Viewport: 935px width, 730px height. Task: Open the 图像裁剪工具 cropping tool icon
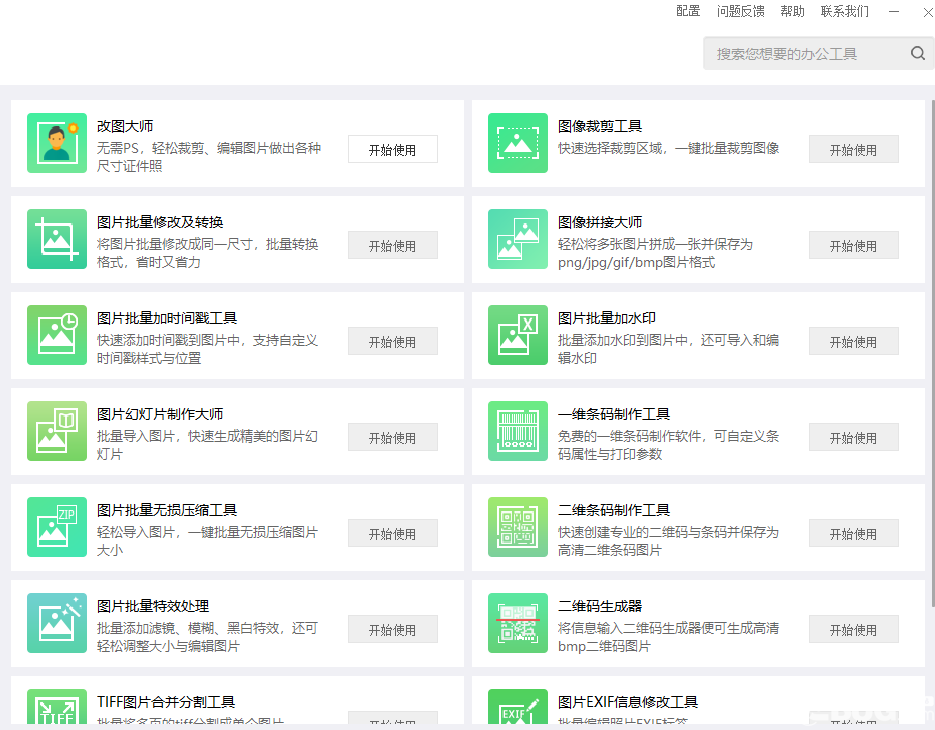[x=517, y=143]
